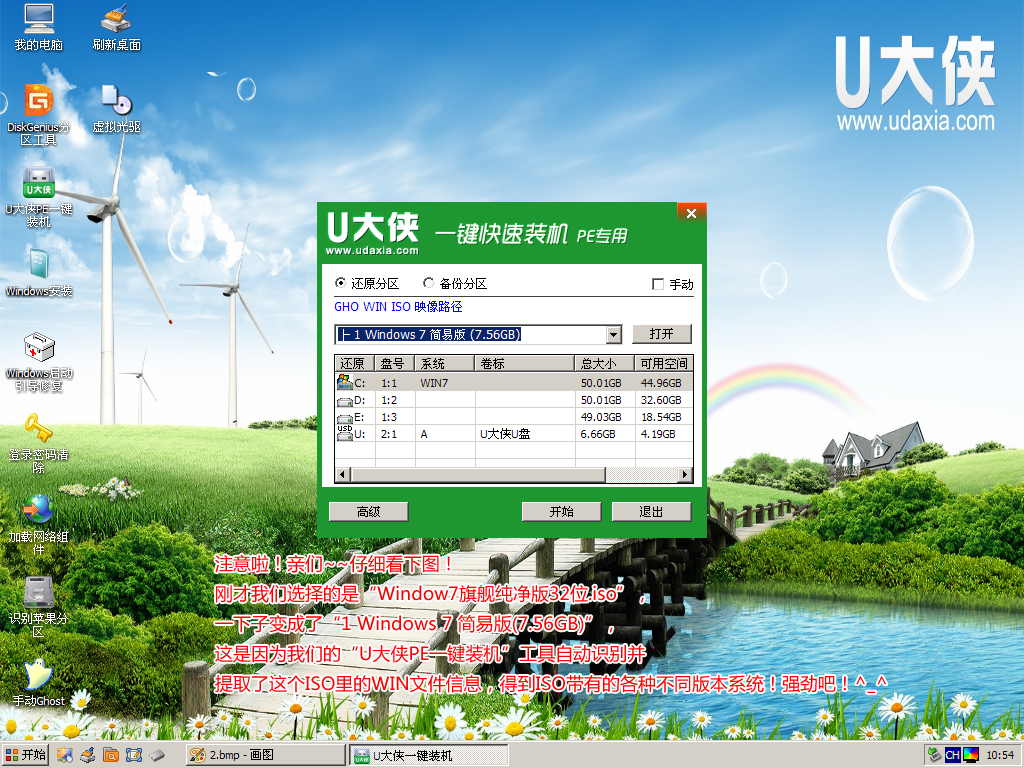Sort by the 还原 column header
Image resolution: width=1024 pixels, height=768 pixels.
(x=354, y=364)
